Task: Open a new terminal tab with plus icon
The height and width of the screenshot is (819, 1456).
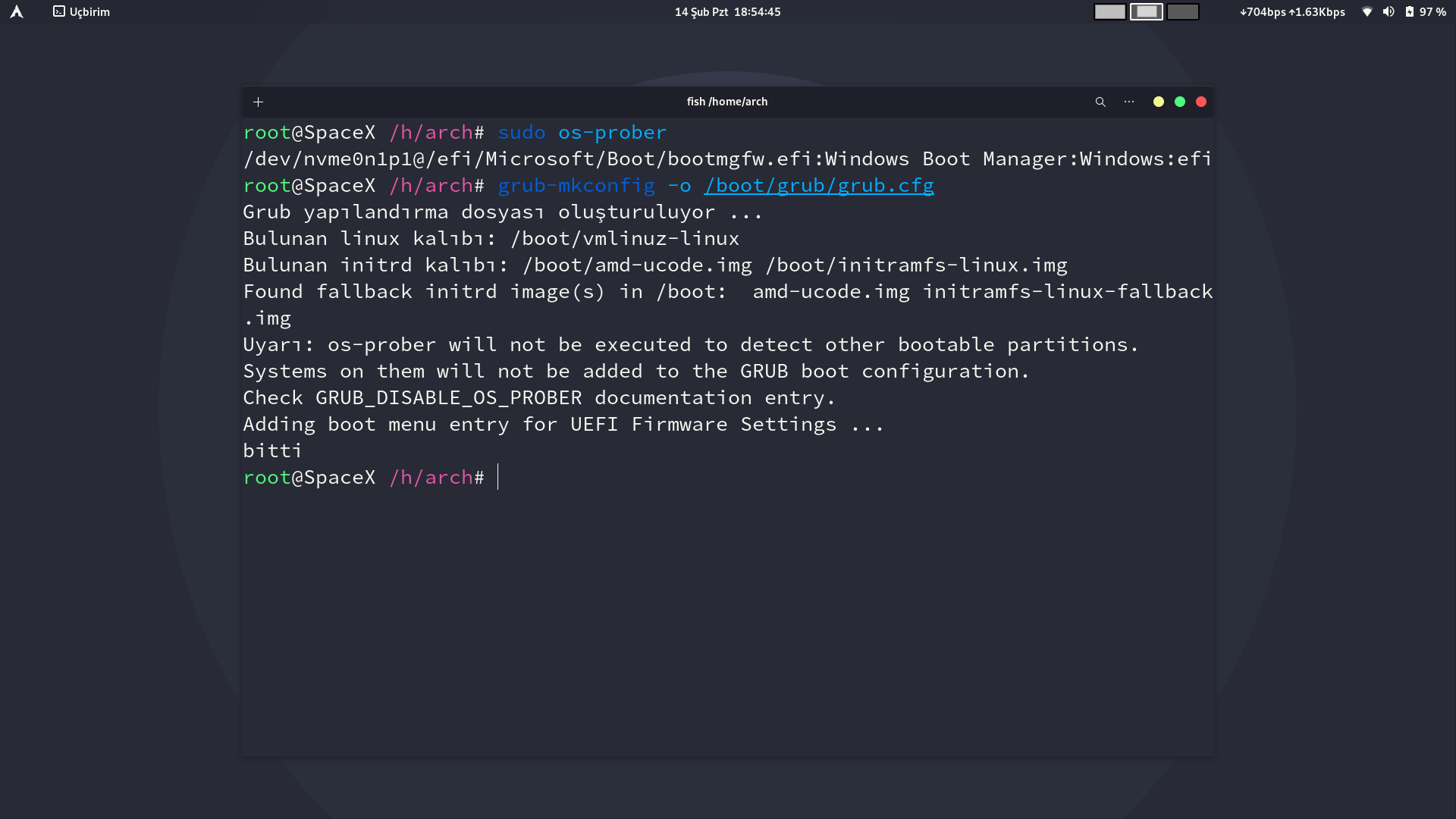Action: click(x=258, y=102)
